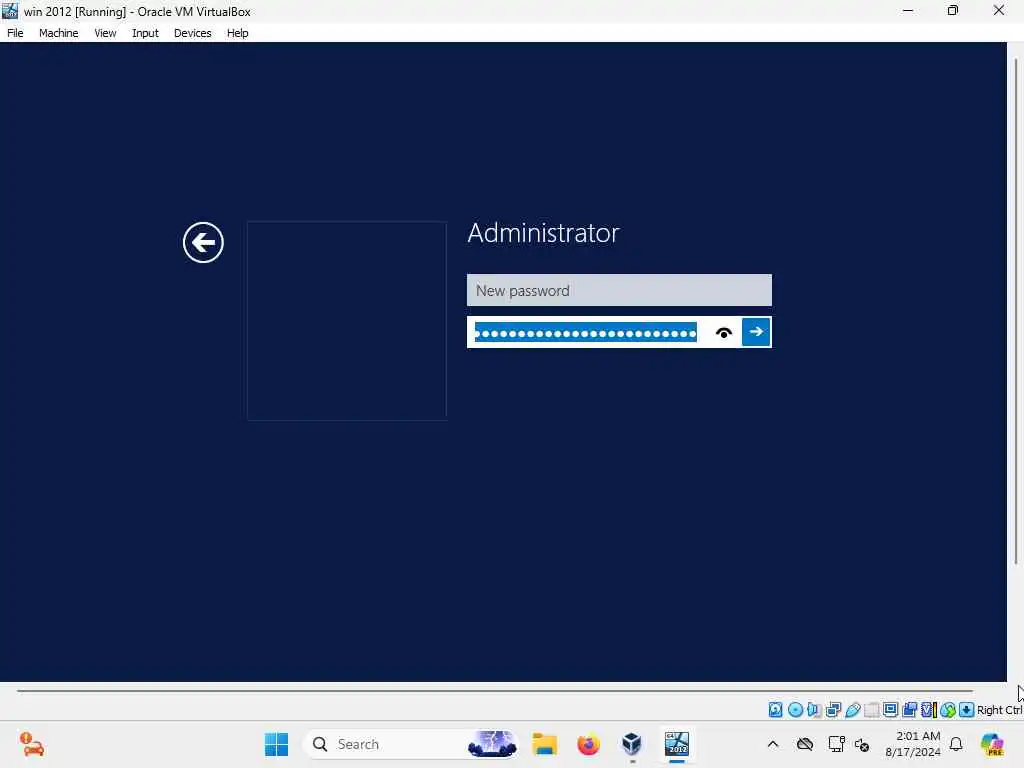Open Copilot preview icon on taskbar

tap(992, 744)
